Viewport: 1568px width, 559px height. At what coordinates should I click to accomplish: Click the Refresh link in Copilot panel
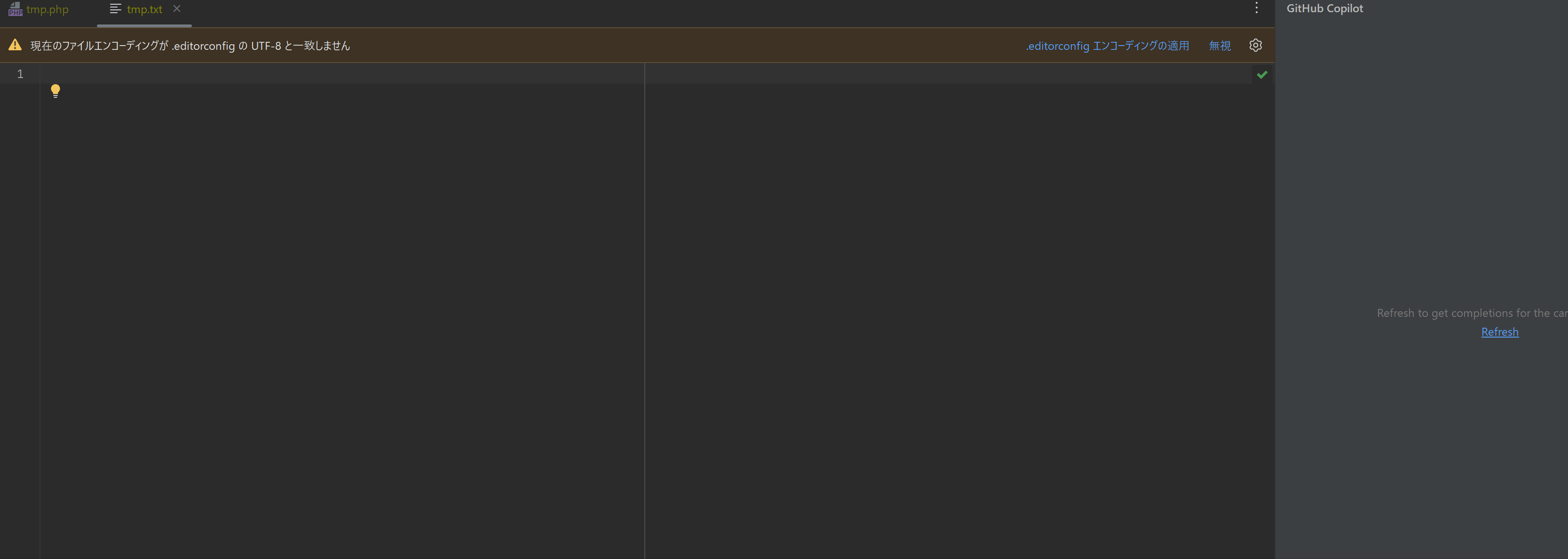coord(1499,332)
